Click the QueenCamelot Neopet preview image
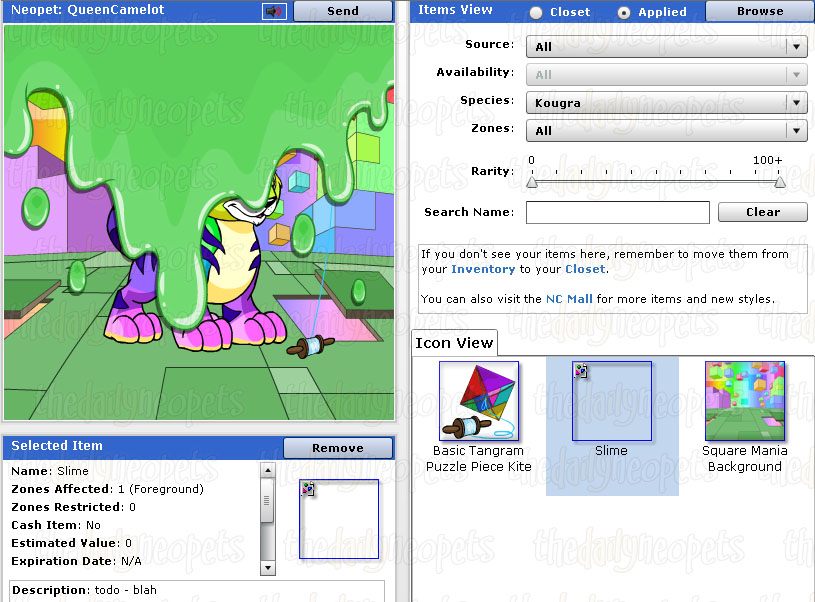Image resolution: width=815 pixels, height=602 pixels. point(199,222)
